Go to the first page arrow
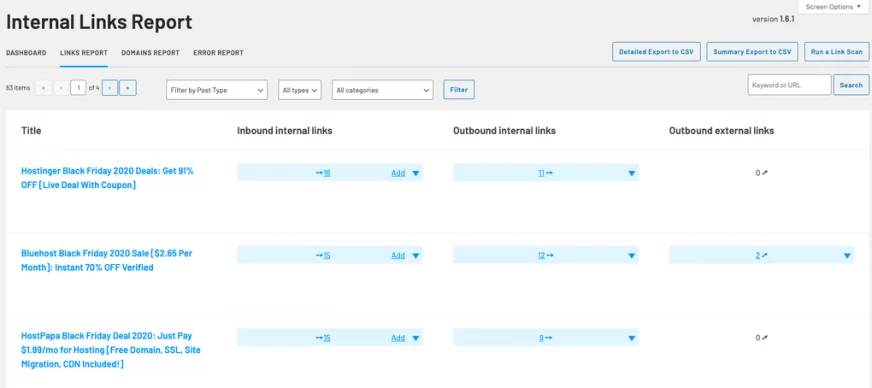This screenshot has height=388, width=872. point(43,88)
